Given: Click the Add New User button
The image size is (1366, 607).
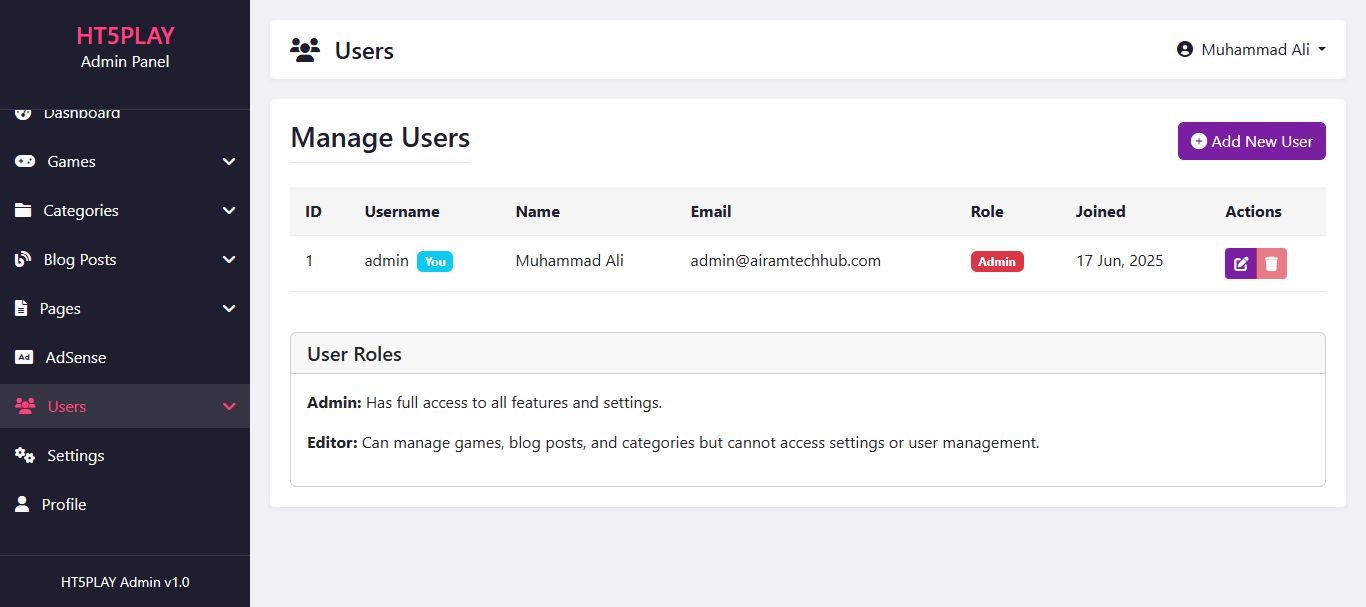Looking at the screenshot, I should pos(1252,141).
